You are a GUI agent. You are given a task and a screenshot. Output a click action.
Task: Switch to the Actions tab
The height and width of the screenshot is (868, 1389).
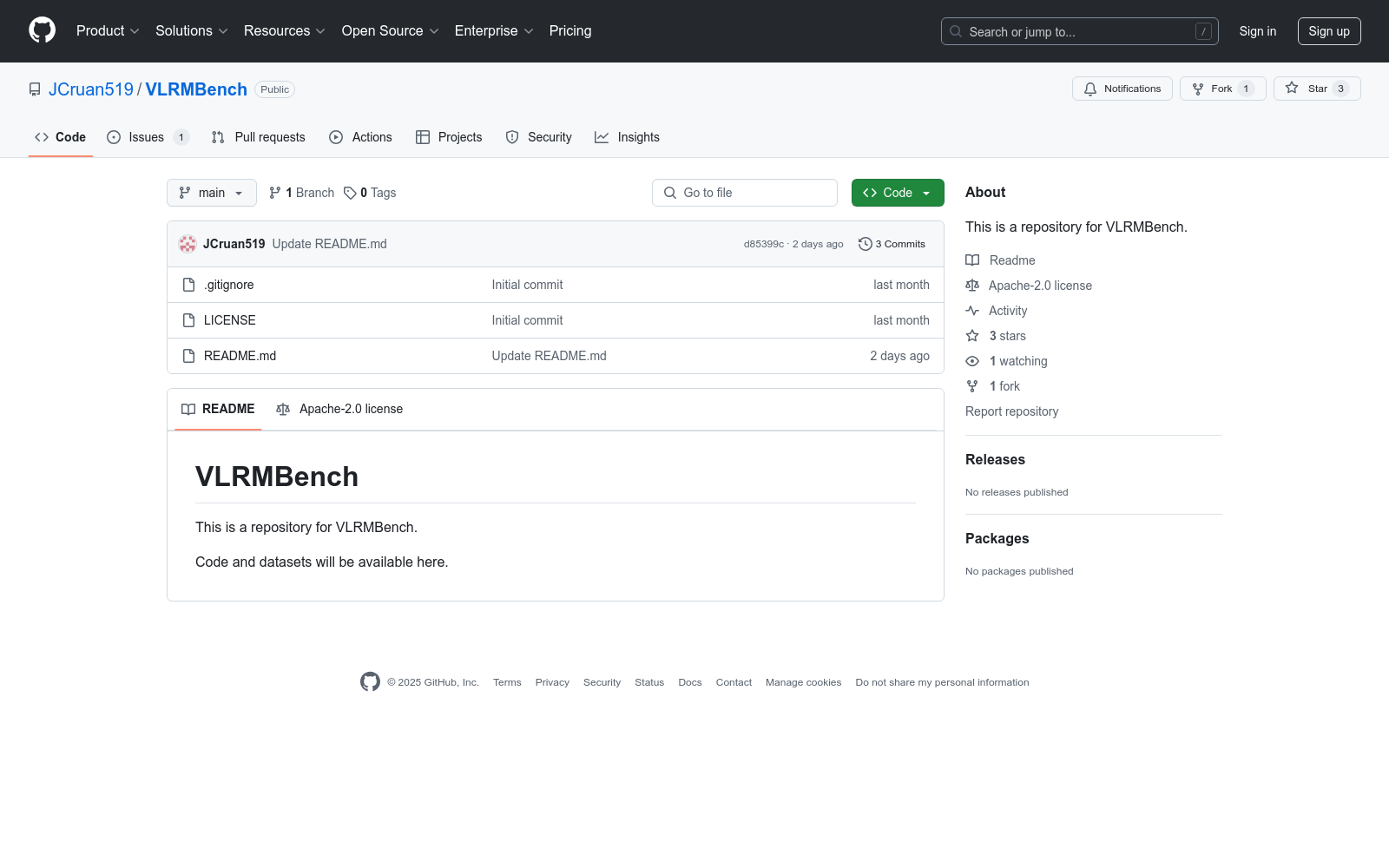tap(360, 137)
